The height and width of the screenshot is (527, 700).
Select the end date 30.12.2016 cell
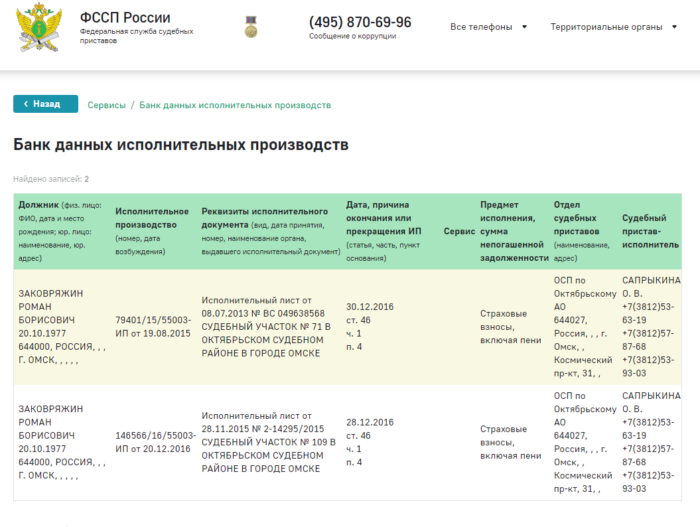click(370, 306)
